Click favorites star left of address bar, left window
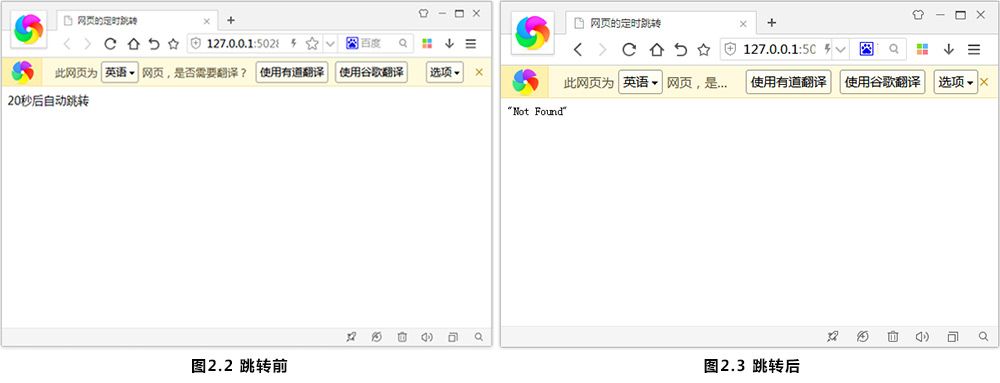The height and width of the screenshot is (383, 1000). (173, 43)
